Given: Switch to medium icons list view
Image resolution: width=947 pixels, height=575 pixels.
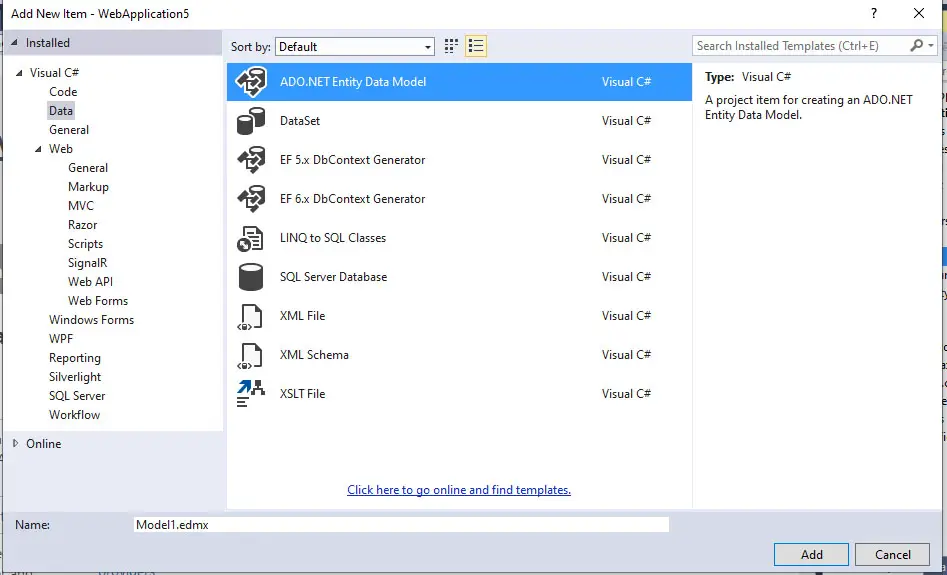Looking at the screenshot, I should tap(476, 46).
